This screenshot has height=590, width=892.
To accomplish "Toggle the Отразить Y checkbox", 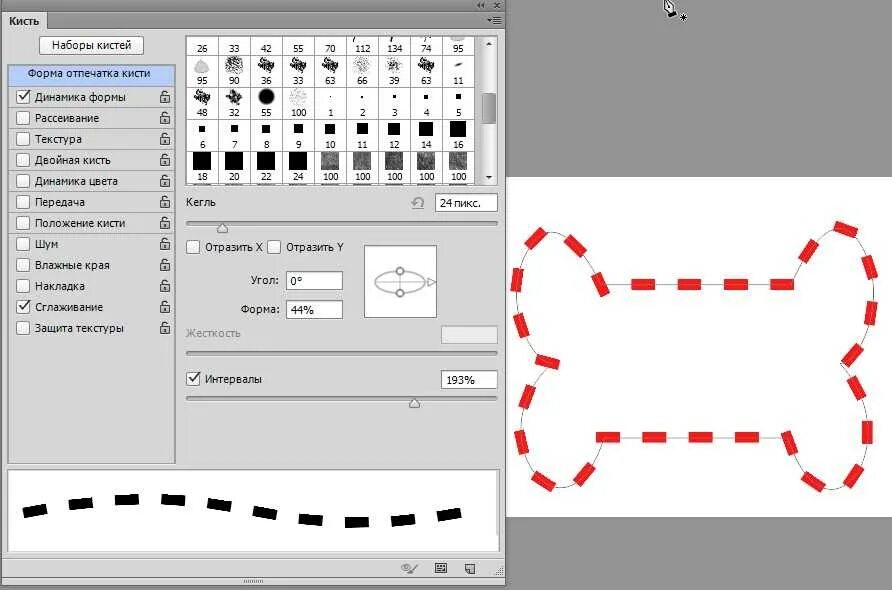I will [274, 247].
